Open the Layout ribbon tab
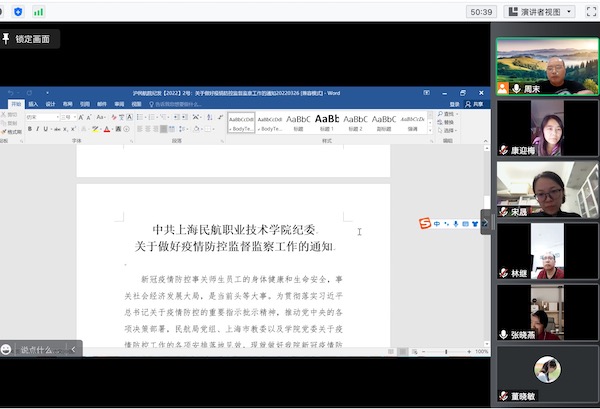The image size is (600, 409). point(68,104)
